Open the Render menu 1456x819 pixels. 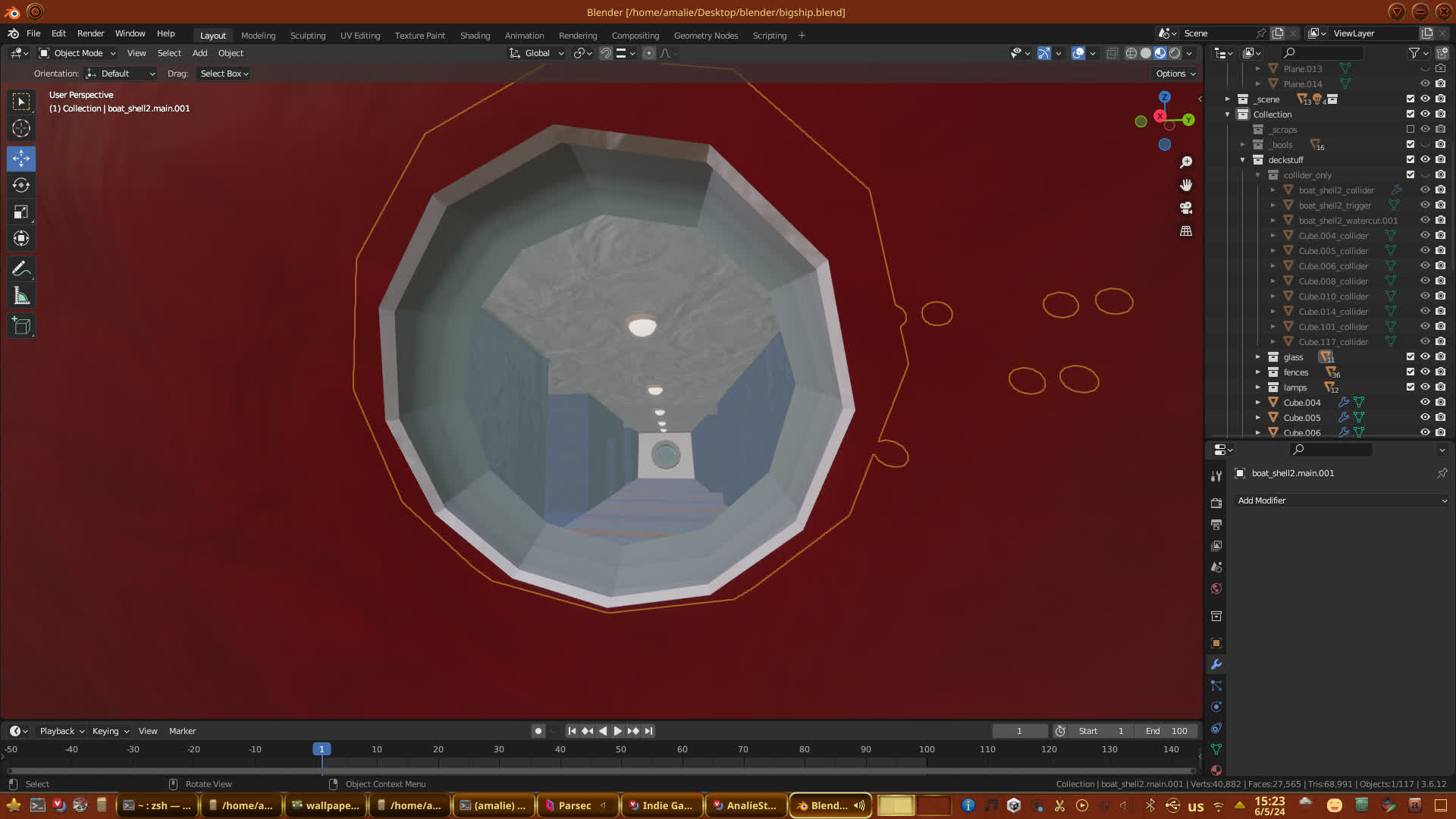coord(90,33)
